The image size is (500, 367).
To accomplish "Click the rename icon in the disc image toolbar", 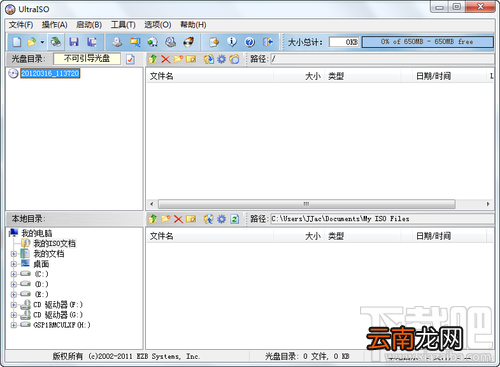I will (191, 59).
